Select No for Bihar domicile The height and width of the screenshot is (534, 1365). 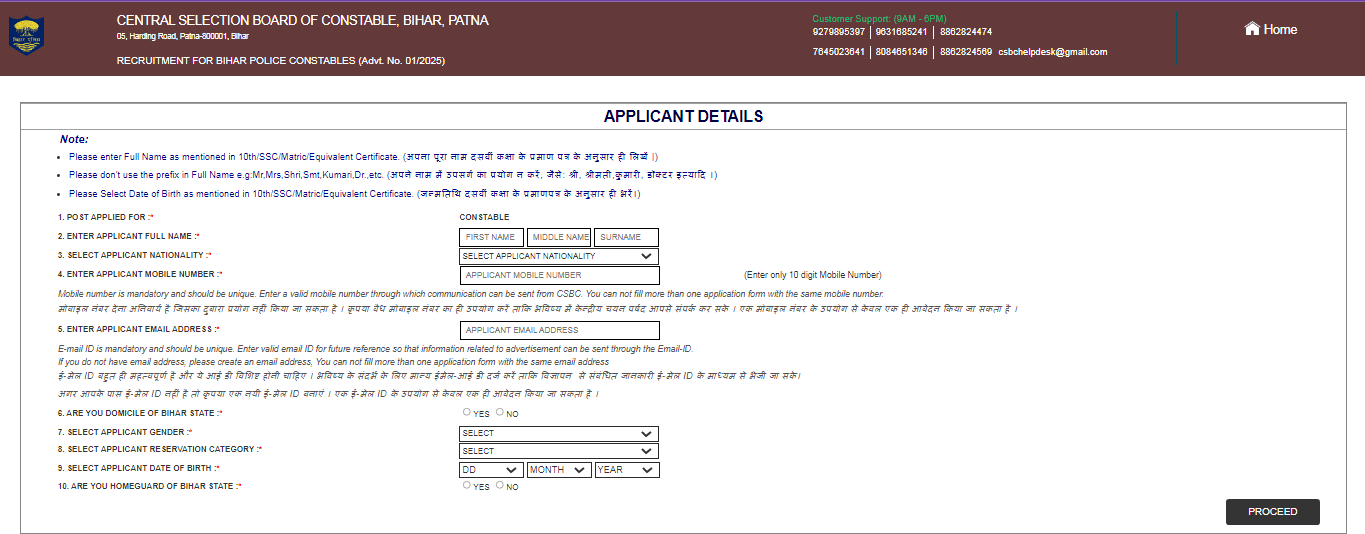500,412
